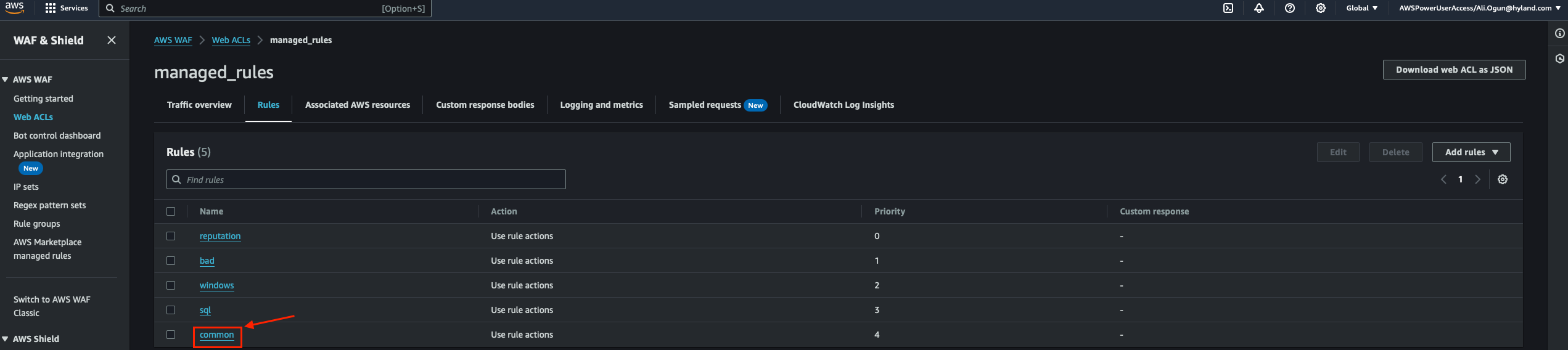Check the reputation rule checkbox
This screenshot has width=1568, height=350.
[171, 236]
